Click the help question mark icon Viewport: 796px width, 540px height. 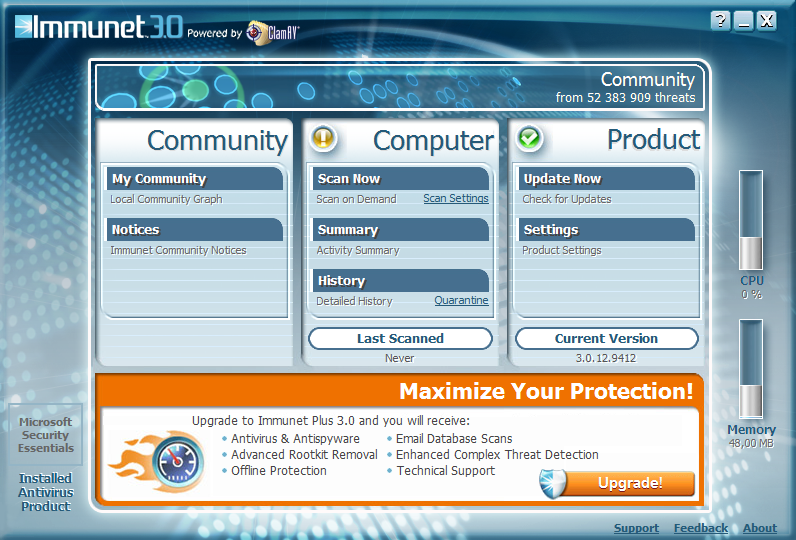720,21
